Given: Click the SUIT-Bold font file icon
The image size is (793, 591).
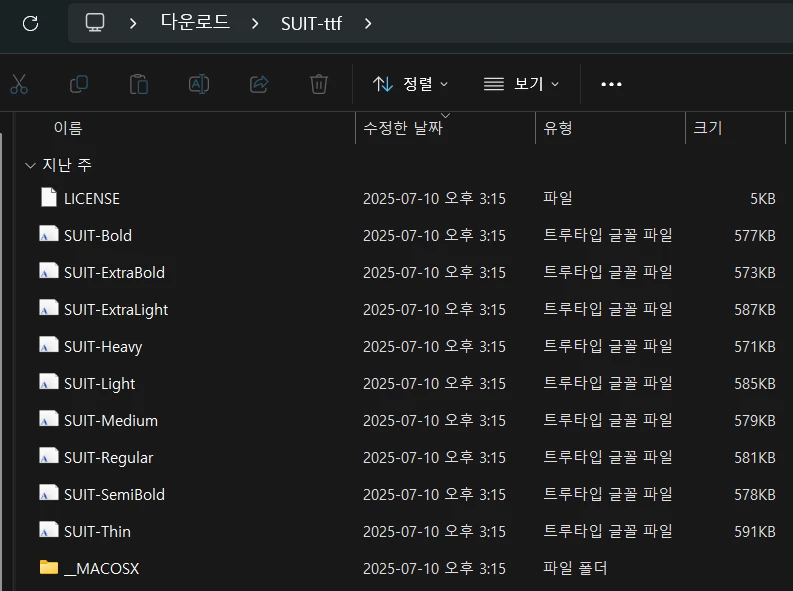Looking at the screenshot, I should click(x=49, y=234).
